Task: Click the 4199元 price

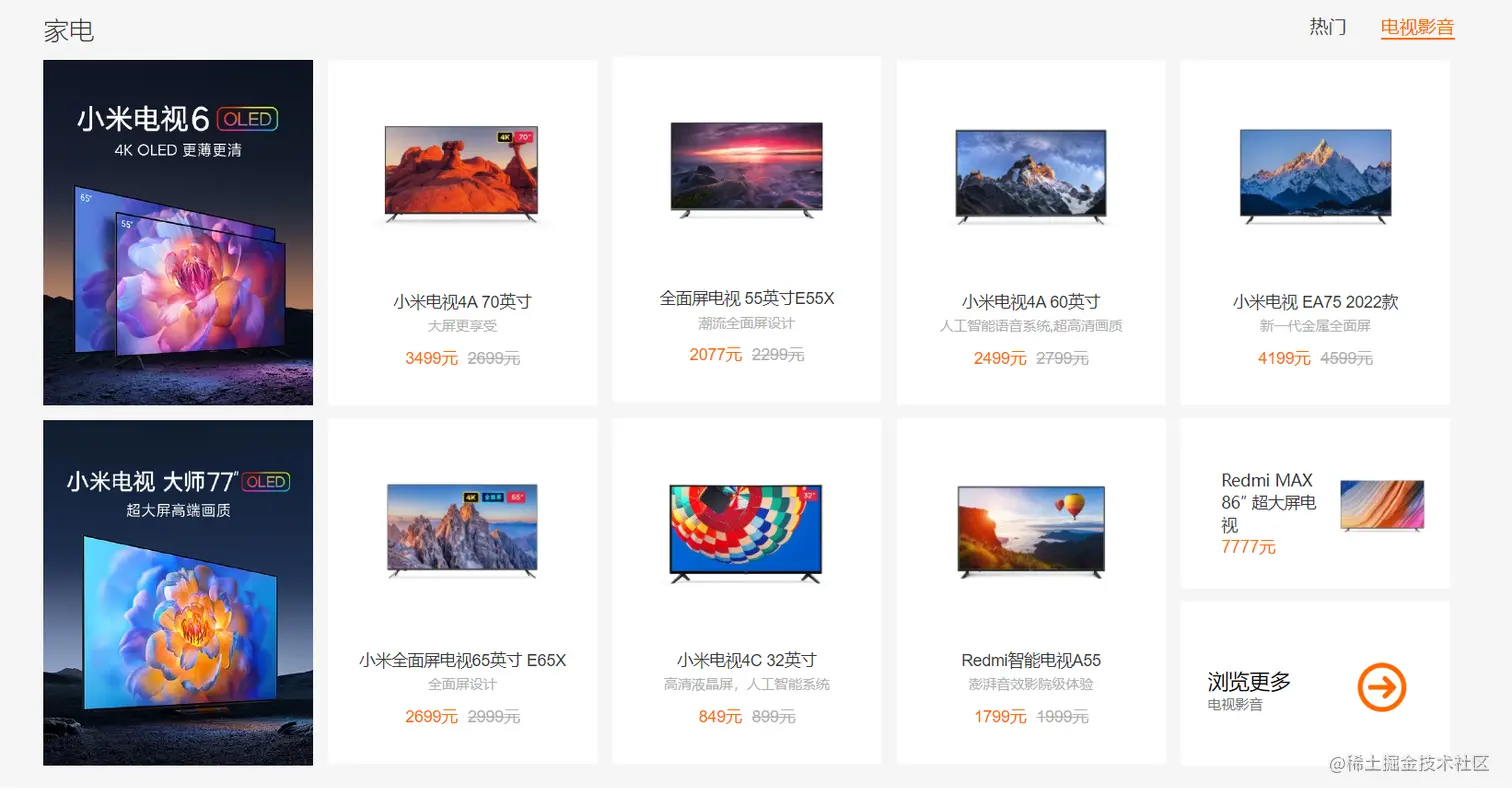Action: point(1284,358)
